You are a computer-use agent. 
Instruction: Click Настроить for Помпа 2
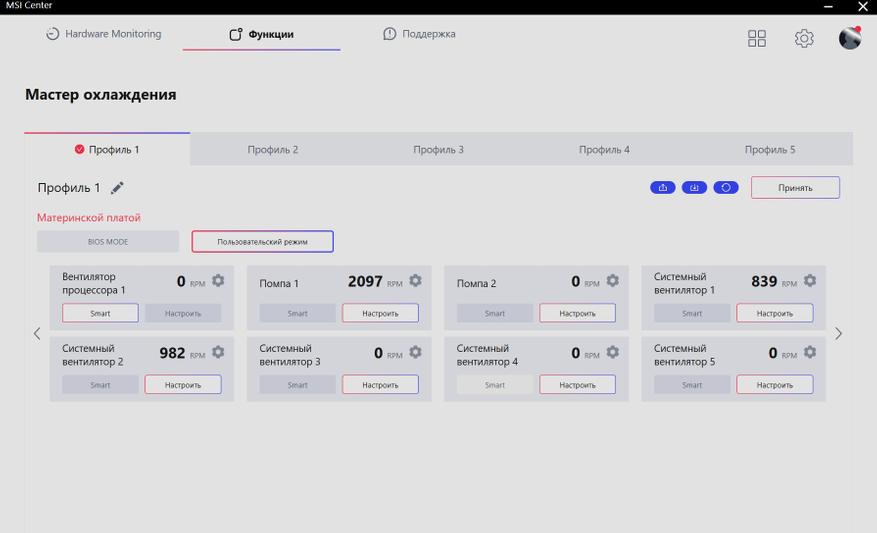point(577,313)
